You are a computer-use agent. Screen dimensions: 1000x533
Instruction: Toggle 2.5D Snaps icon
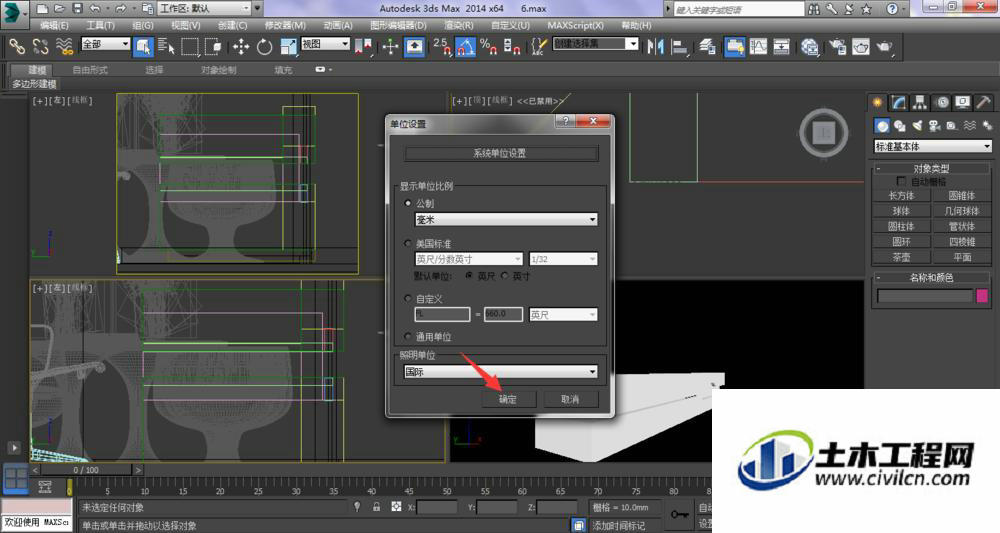[442, 47]
